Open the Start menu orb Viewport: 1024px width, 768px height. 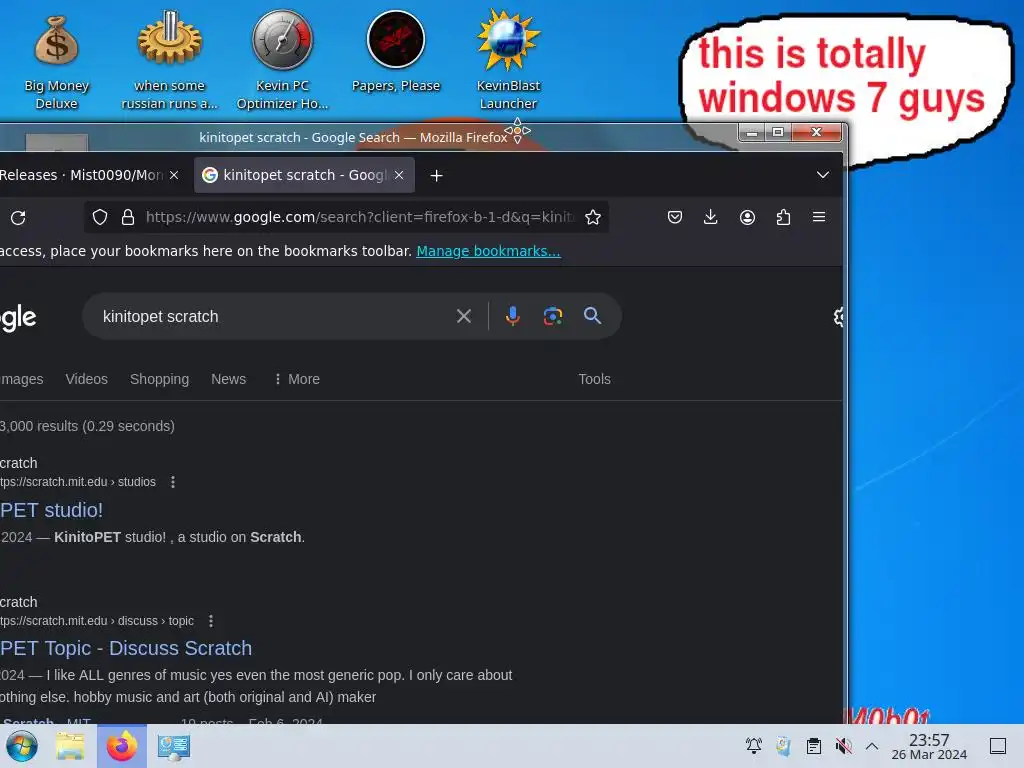pos(22,746)
